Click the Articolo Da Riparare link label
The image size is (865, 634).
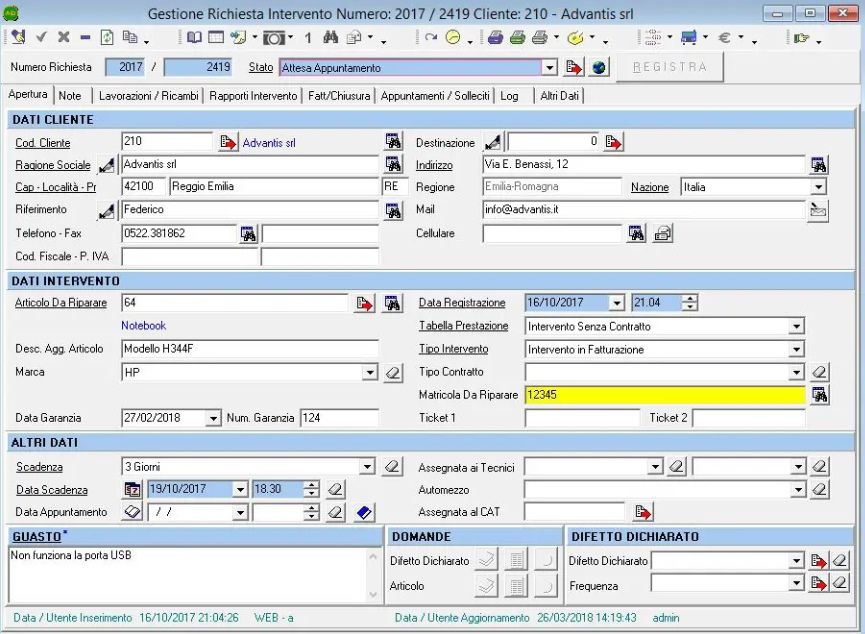(x=61, y=303)
